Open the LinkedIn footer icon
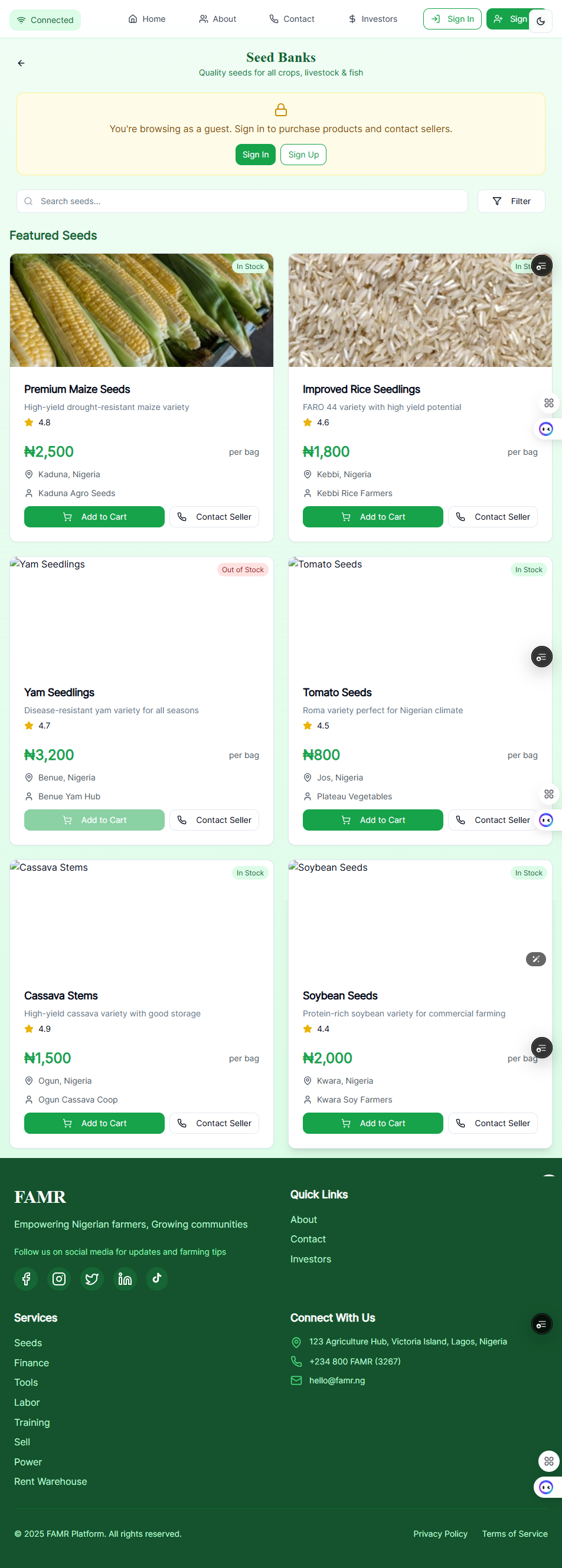Image resolution: width=562 pixels, height=1568 pixels. coord(125,1278)
